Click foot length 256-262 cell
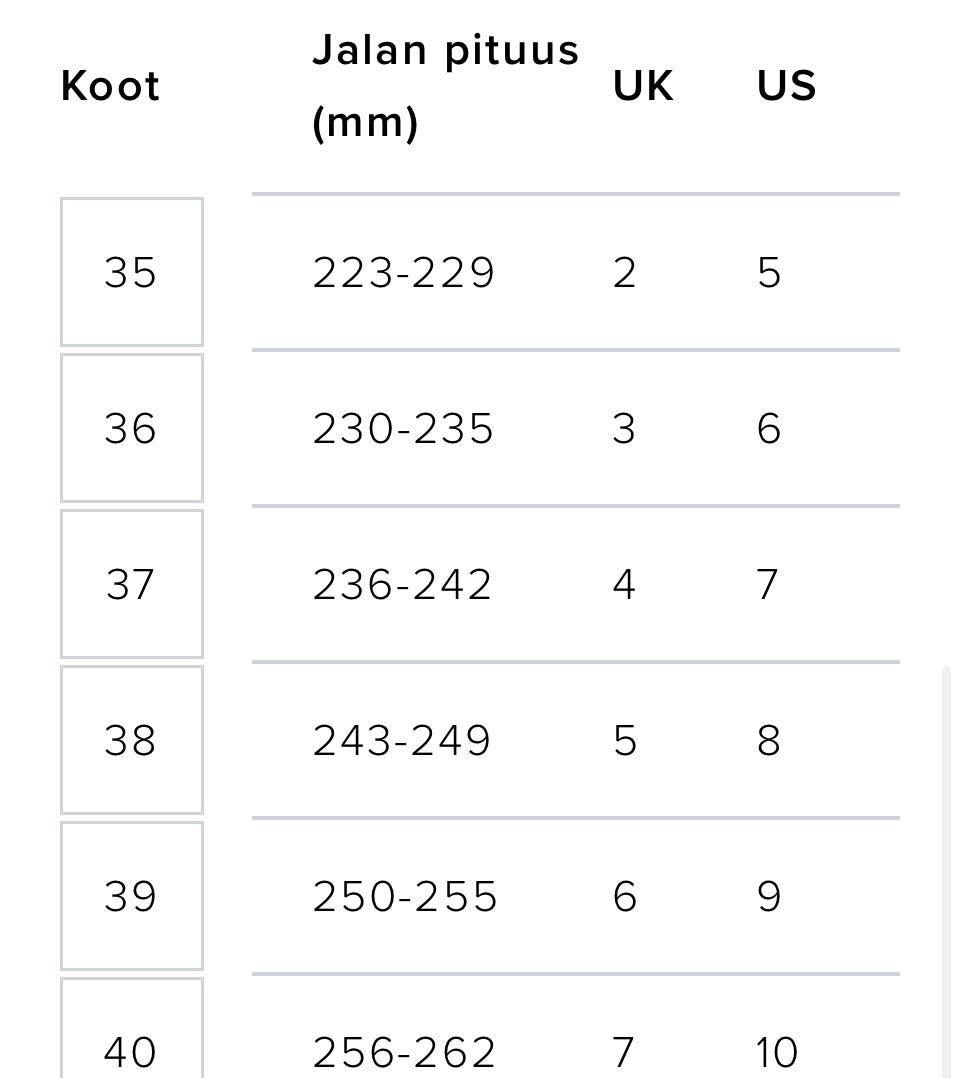This screenshot has height=1078, width=960. (404, 1051)
